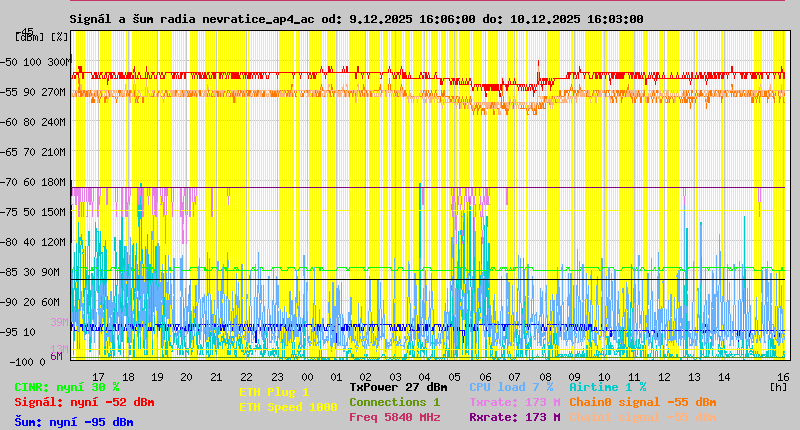800x430 pixels.
Task: Click the "240M" y-axis label
Action: tap(56, 122)
